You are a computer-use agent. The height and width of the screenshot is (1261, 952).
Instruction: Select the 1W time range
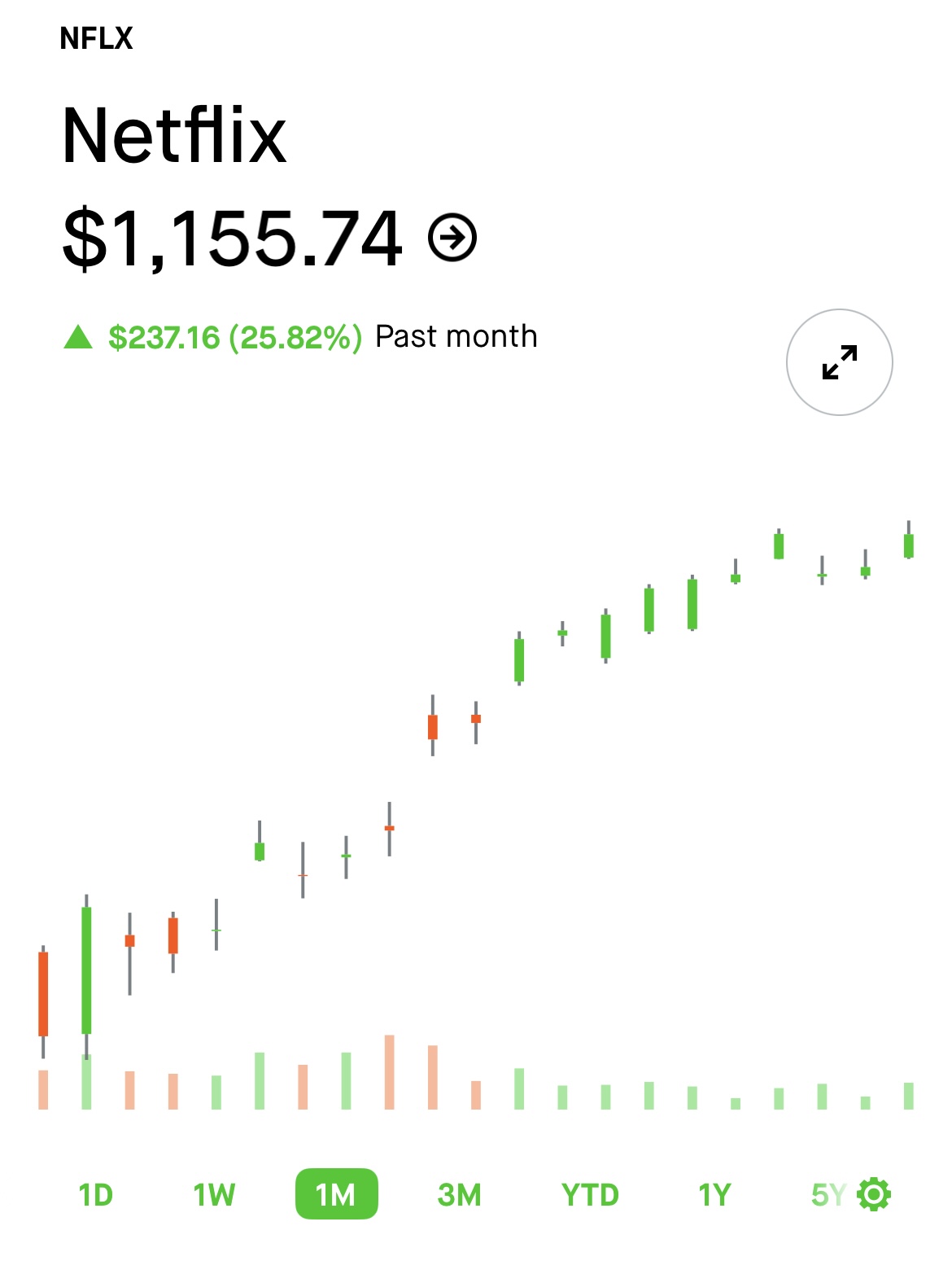214,1194
